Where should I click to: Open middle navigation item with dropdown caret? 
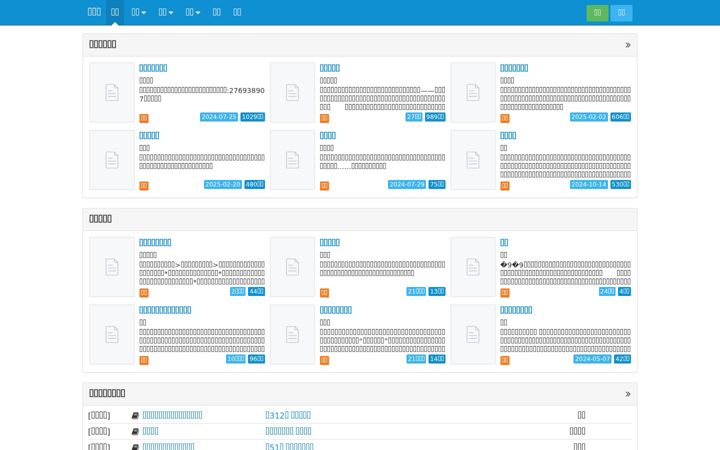(x=165, y=12)
